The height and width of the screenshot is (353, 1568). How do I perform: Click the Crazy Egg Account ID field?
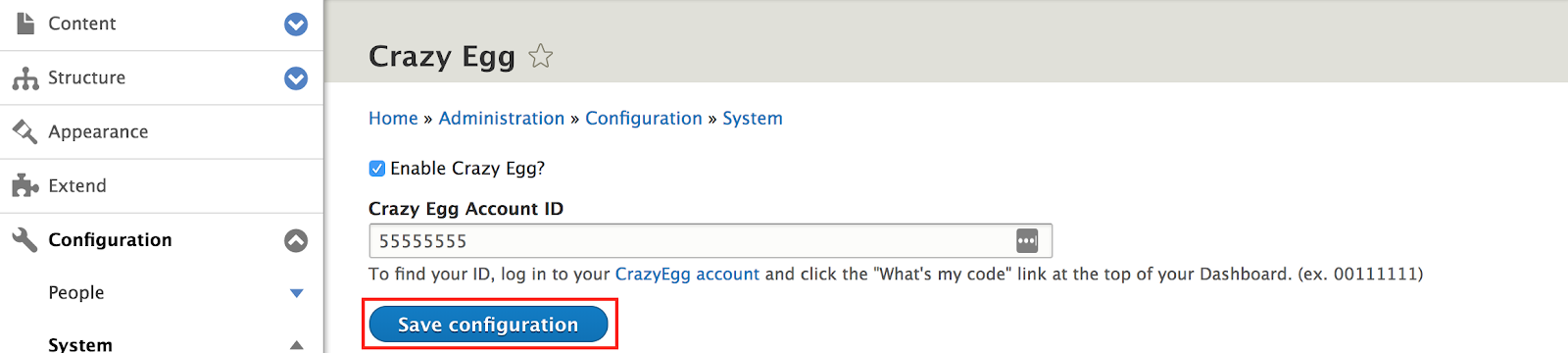click(710, 240)
